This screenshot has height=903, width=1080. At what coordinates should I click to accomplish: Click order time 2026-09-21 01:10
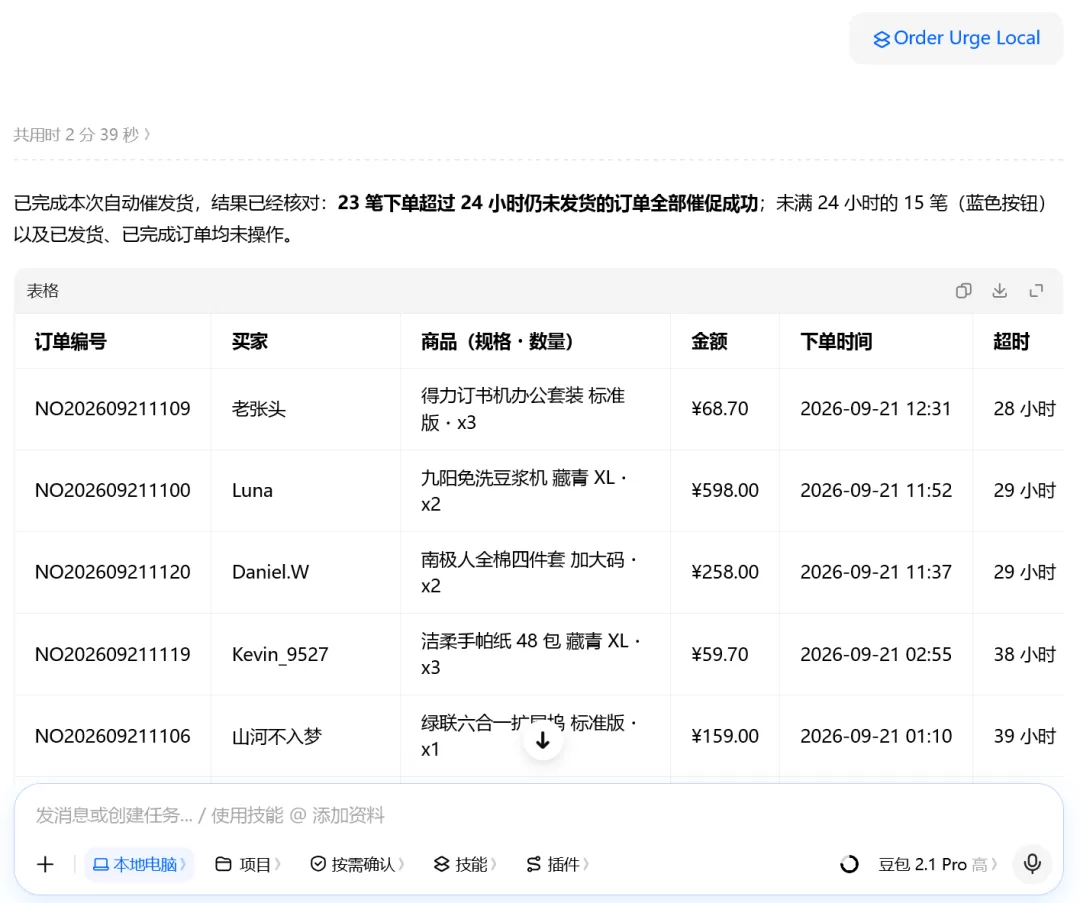(876, 736)
